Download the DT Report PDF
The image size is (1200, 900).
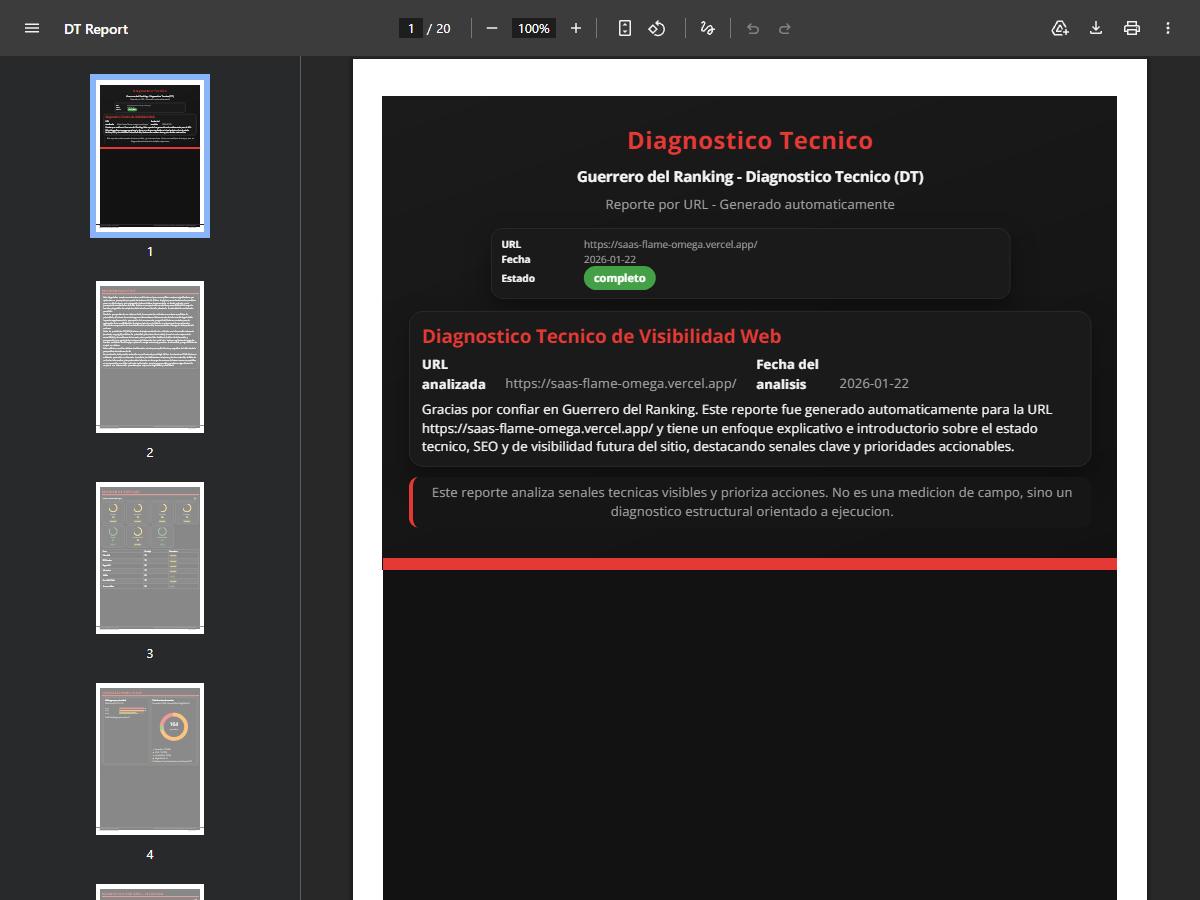[x=1095, y=28]
